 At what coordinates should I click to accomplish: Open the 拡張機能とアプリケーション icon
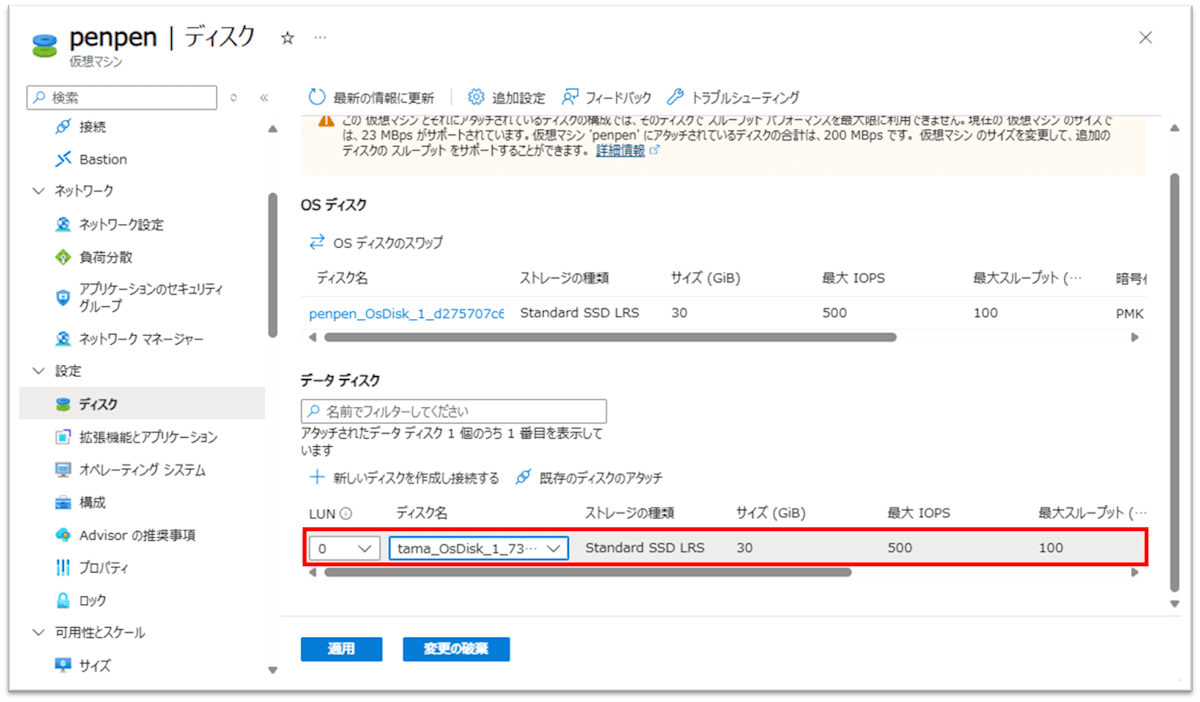63,437
